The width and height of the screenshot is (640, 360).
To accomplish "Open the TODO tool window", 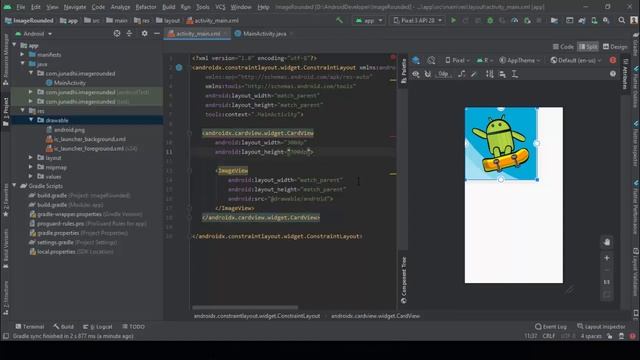I will click(133, 327).
